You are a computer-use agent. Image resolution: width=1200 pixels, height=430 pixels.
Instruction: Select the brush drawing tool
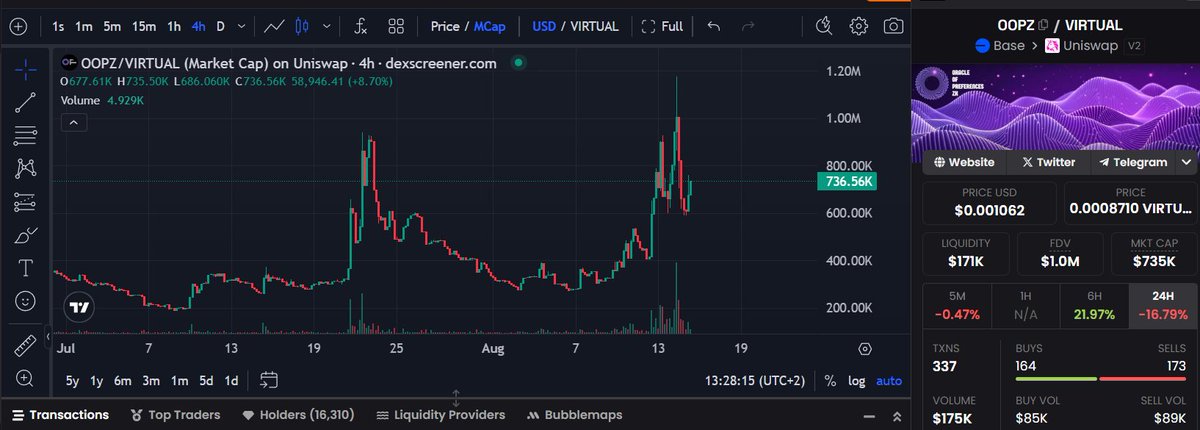(26, 236)
